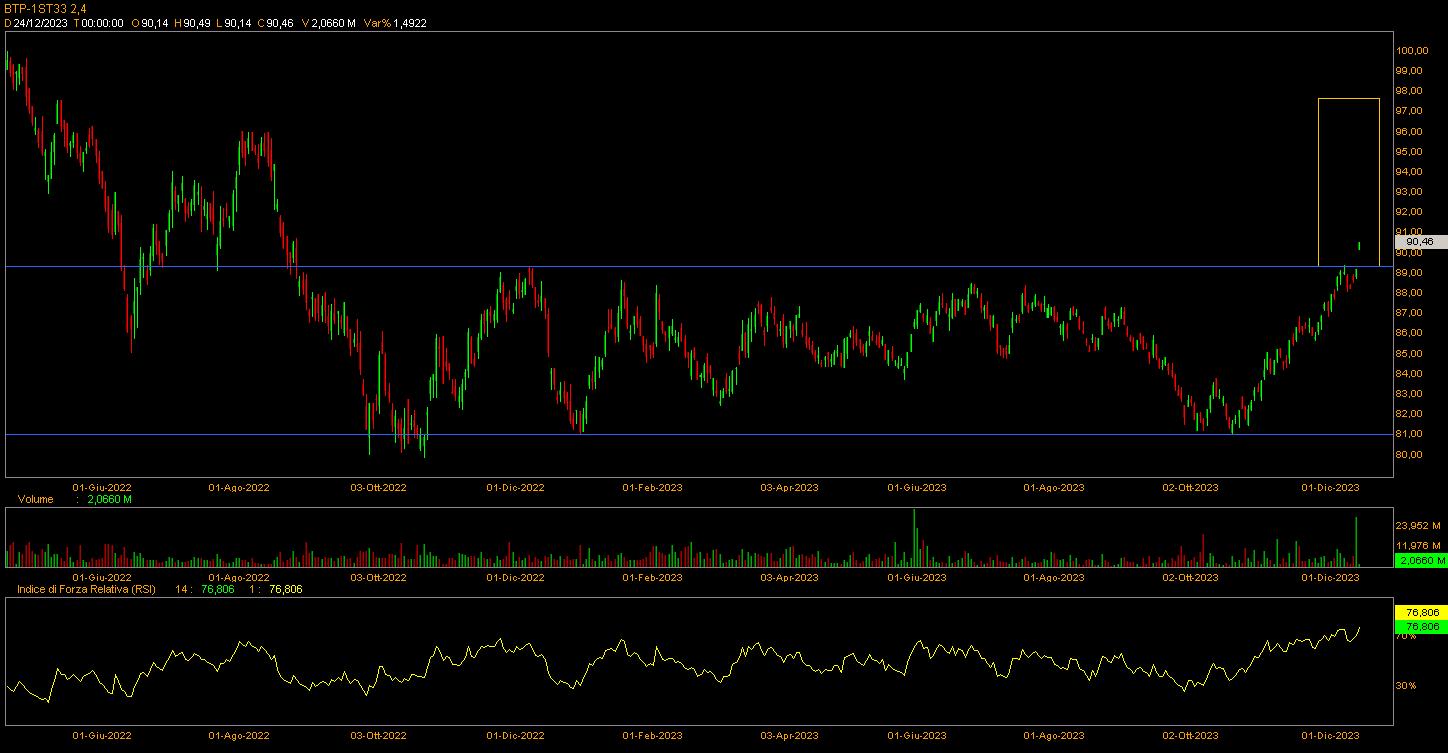Click the 11,976 M volume axis label

tap(1419, 546)
